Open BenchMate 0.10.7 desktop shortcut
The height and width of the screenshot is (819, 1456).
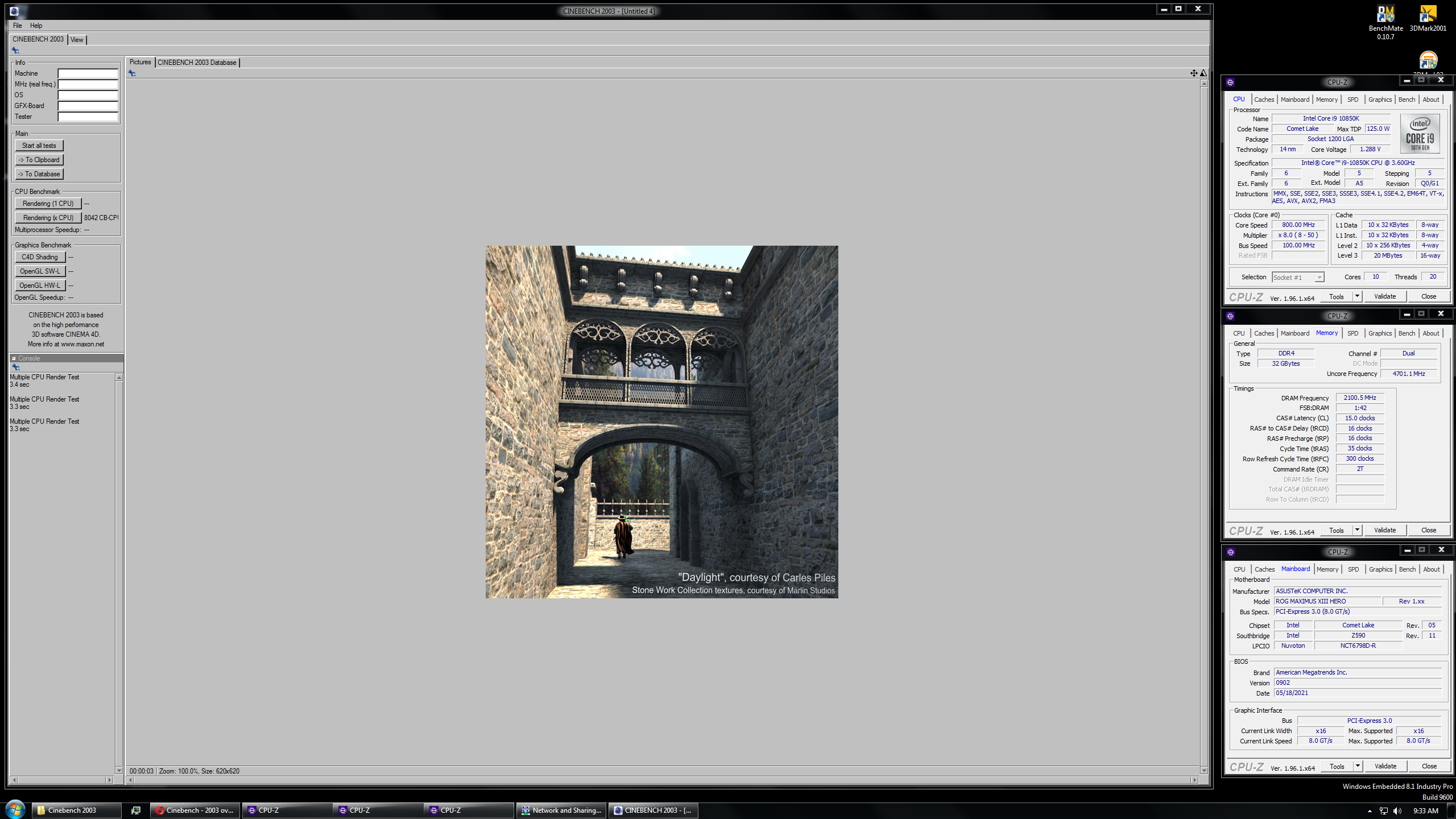(x=1385, y=23)
